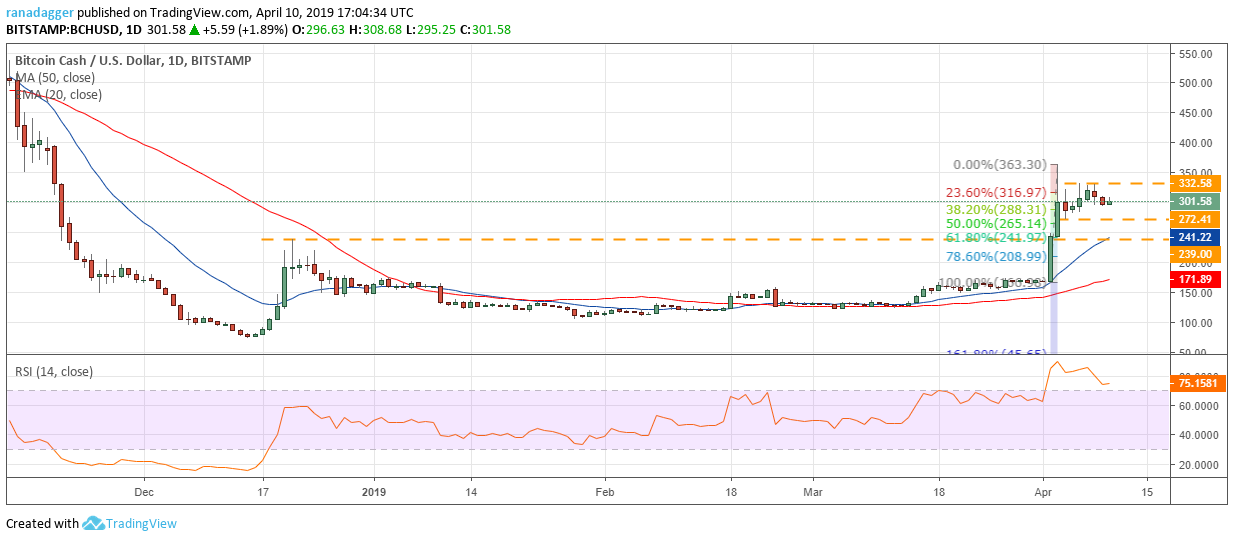Select the Fibonacci level '50.00%(265.14)'
Screen dimensions: 1234x541
(996, 224)
